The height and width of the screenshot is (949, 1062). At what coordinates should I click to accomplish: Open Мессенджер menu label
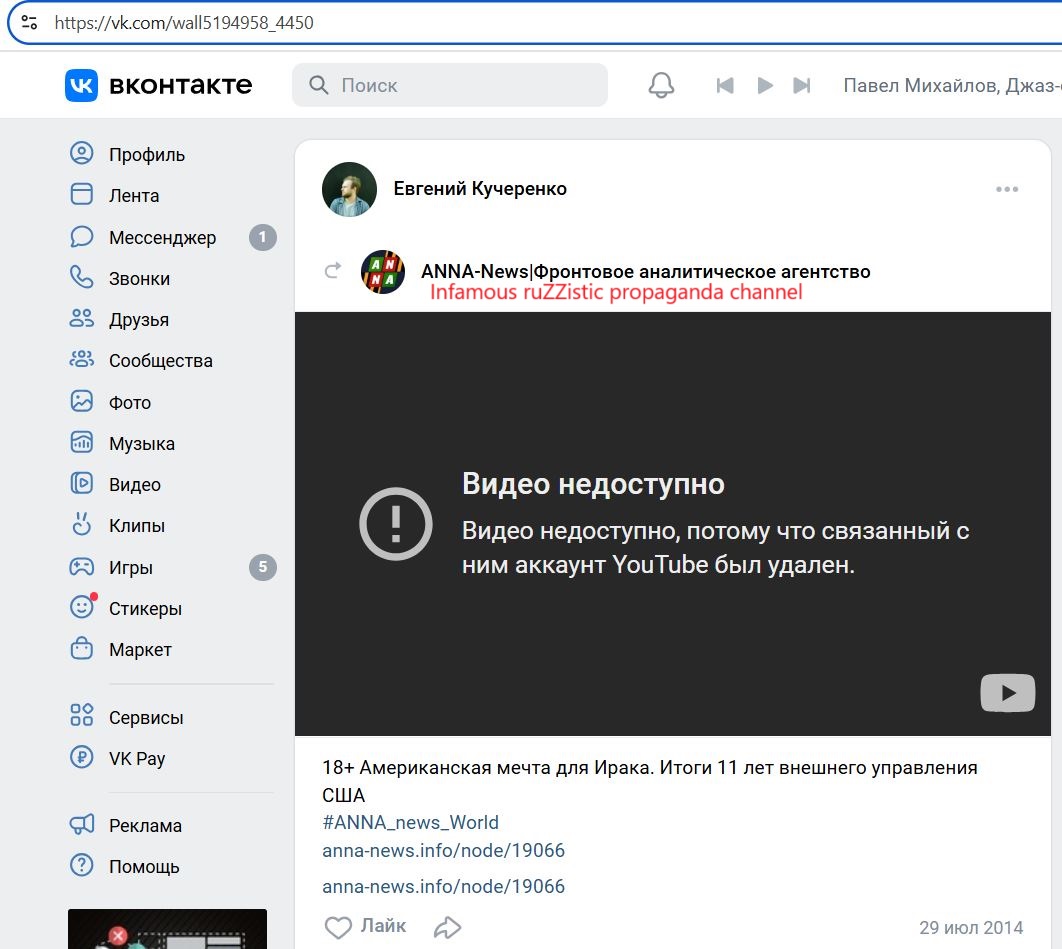pos(163,238)
